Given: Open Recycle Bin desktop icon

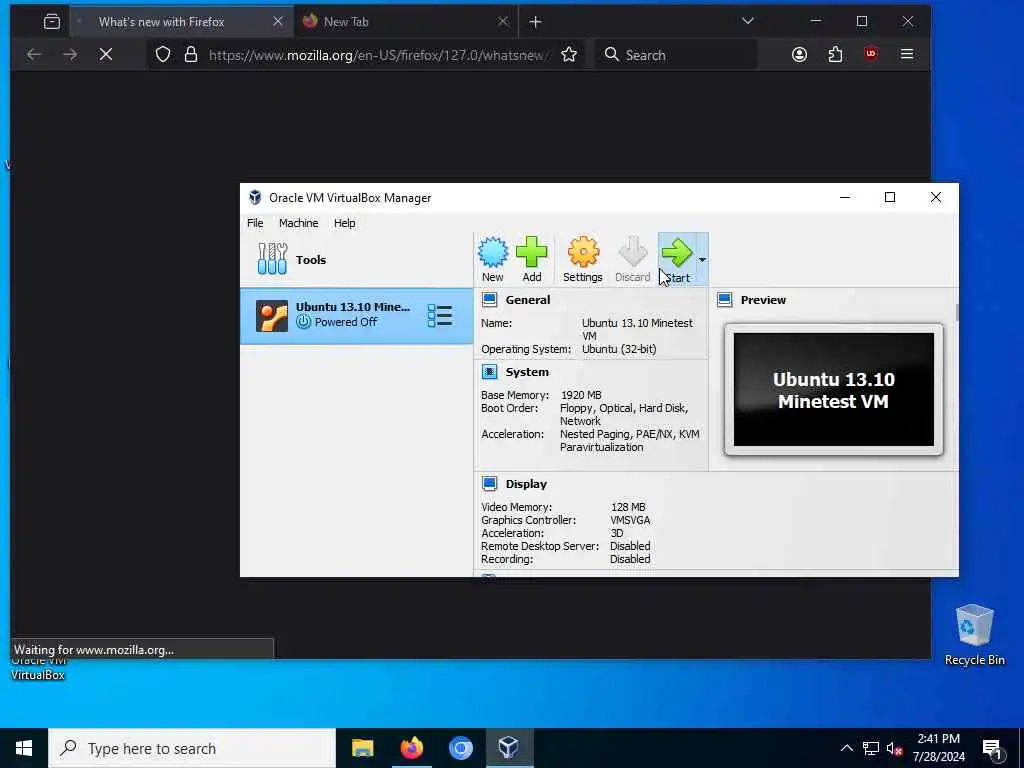Looking at the screenshot, I should tap(974, 635).
